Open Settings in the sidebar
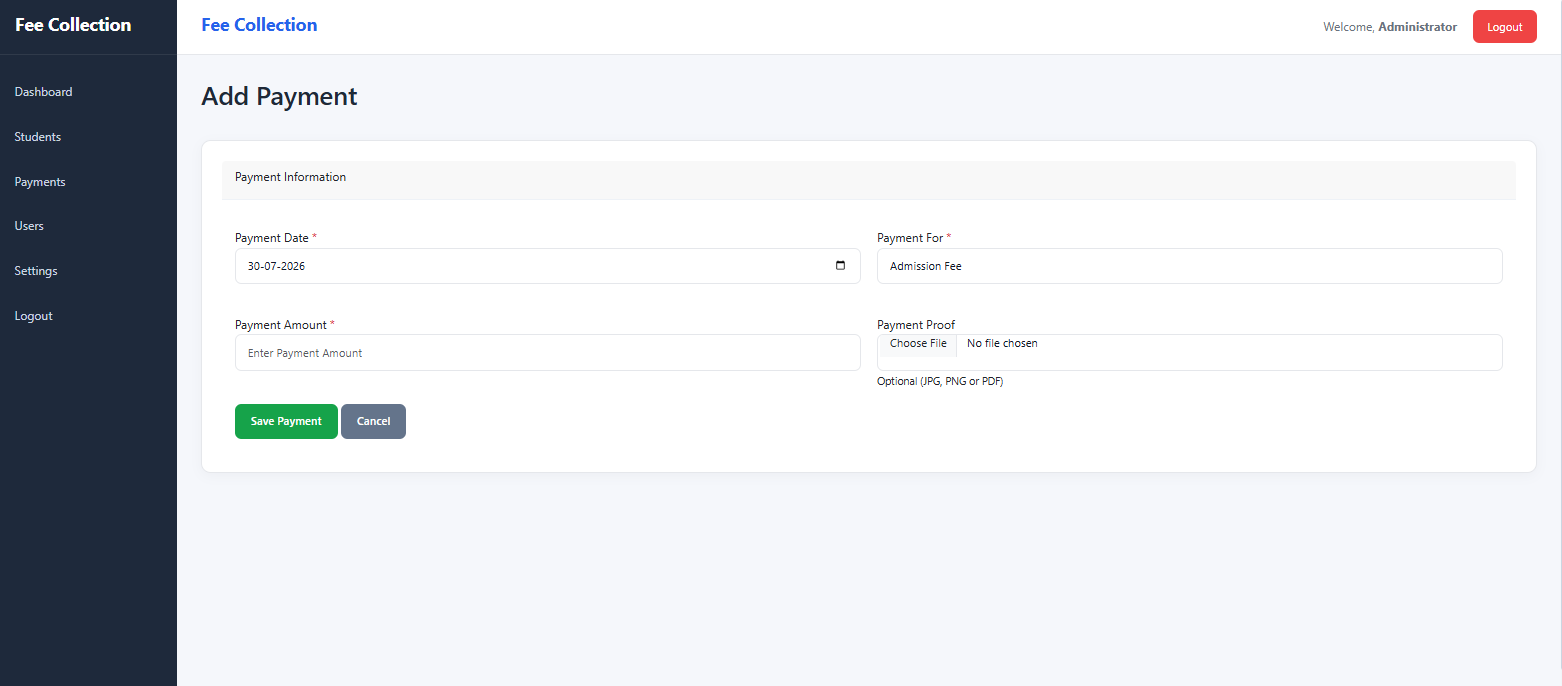Screen dimensions: 1562x686 pos(36,271)
